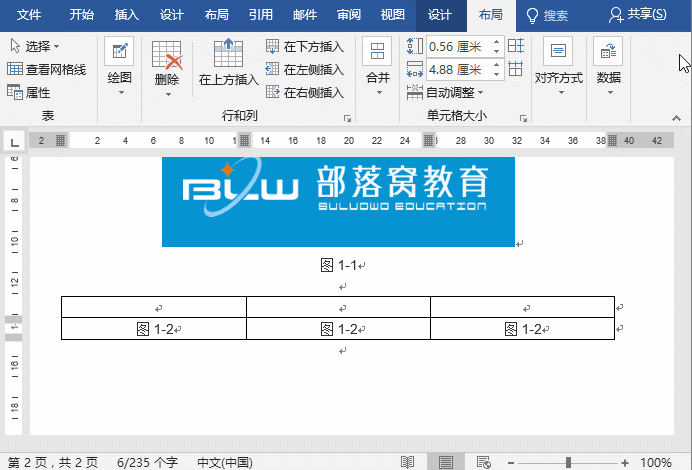Click the table column marker at ruler 12
692x470 pixels.
(x=244, y=141)
